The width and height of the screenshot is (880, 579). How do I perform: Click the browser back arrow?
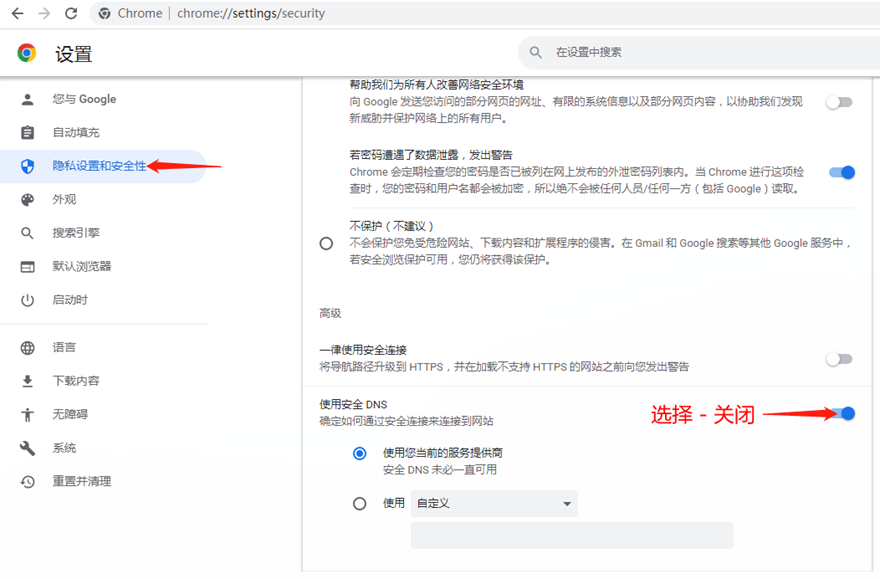pos(17,14)
